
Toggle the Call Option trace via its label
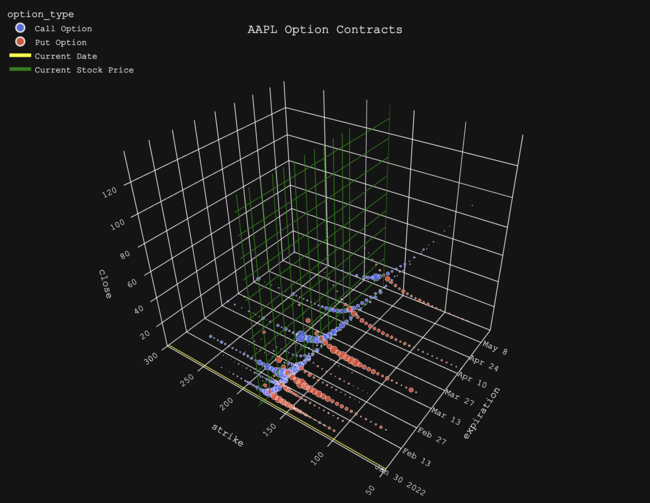(x=61, y=28)
